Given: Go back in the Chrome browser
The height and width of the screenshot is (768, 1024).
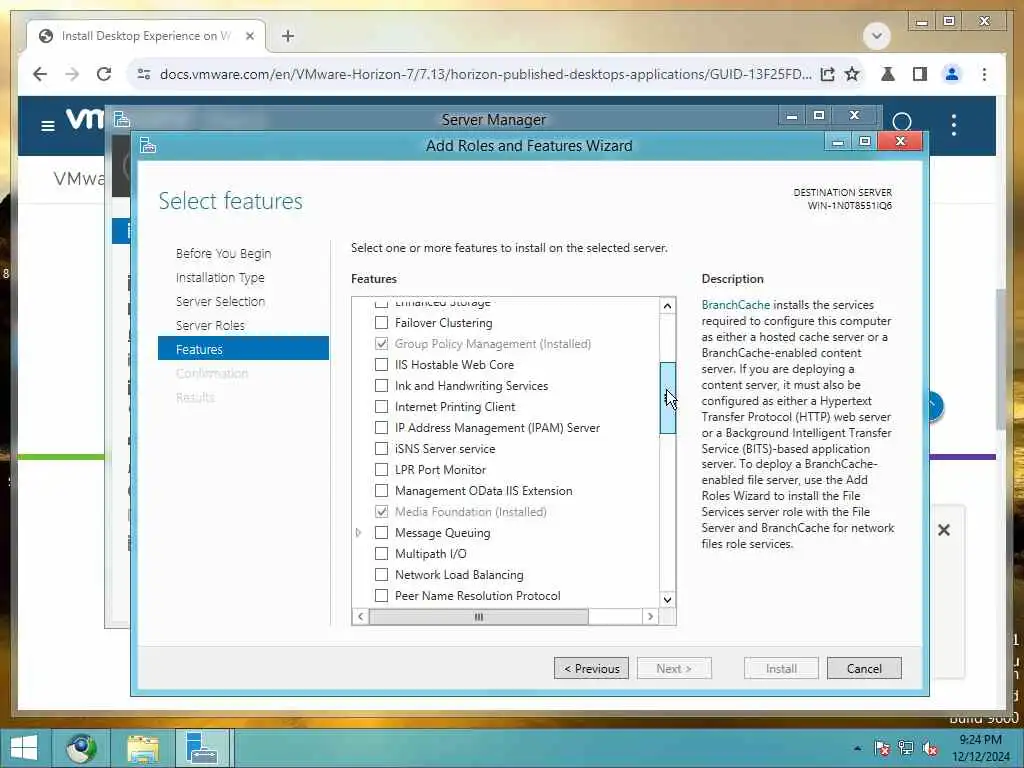Looking at the screenshot, I should tap(40, 74).
